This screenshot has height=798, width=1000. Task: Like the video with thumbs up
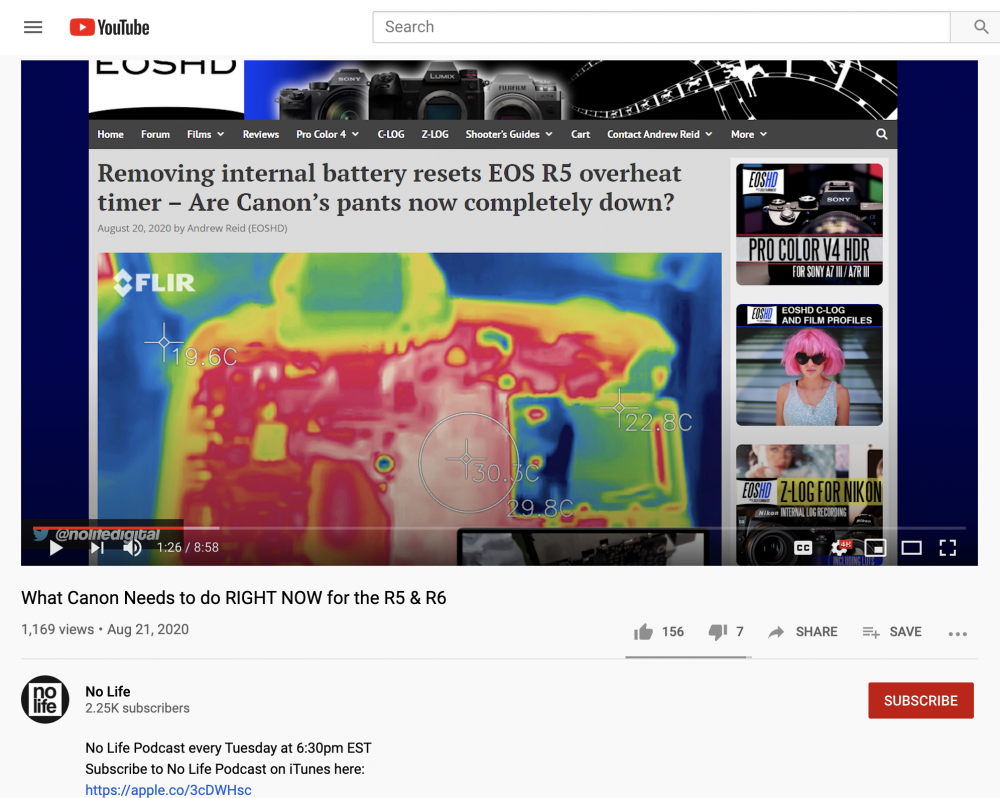click(x=644, y=632)
